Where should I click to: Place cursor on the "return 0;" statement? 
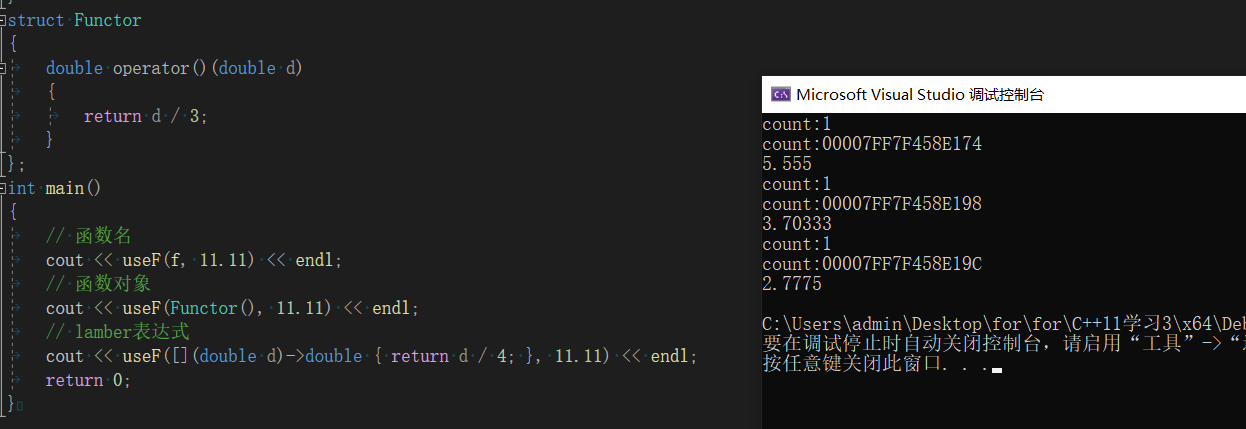88,380
